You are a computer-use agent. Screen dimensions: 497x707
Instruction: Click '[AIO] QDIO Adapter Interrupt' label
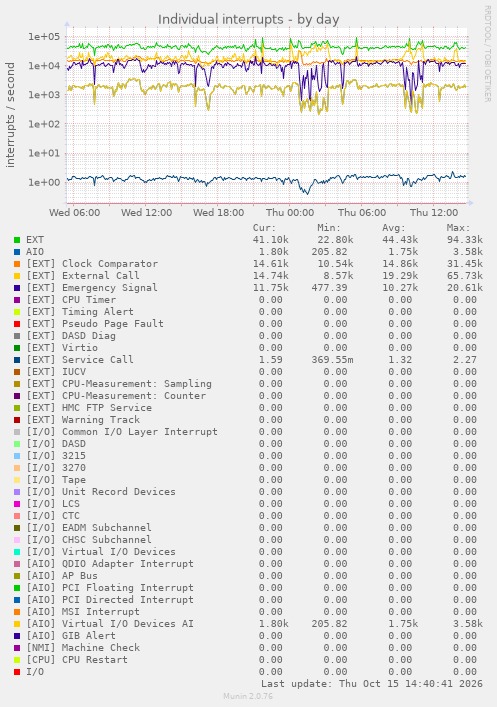[x=110, y=564]
